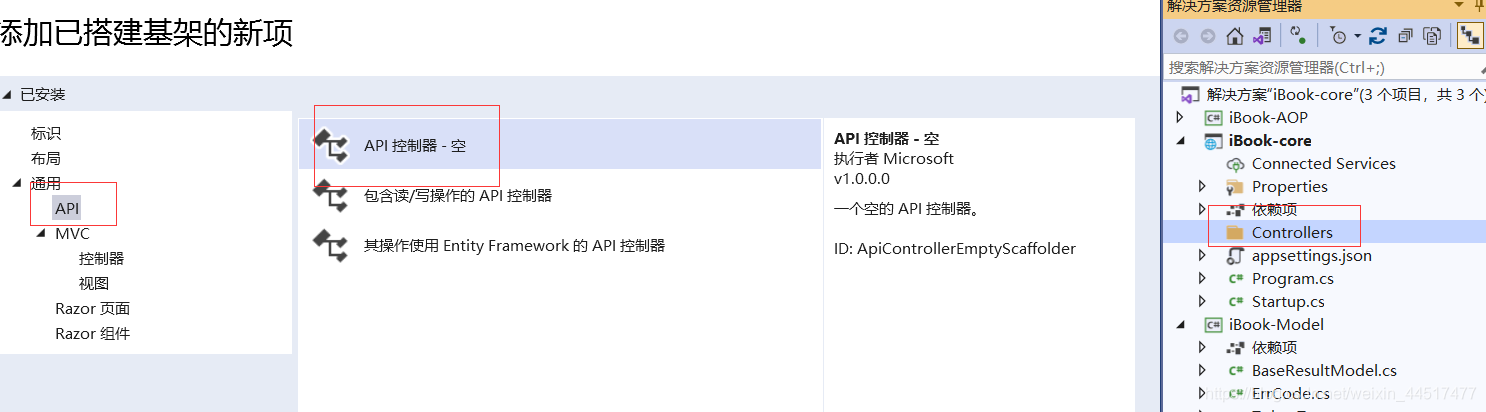Toggle the highlighted tree view button
Screen dimensions: 1486x412
(x=1470, y=36)
